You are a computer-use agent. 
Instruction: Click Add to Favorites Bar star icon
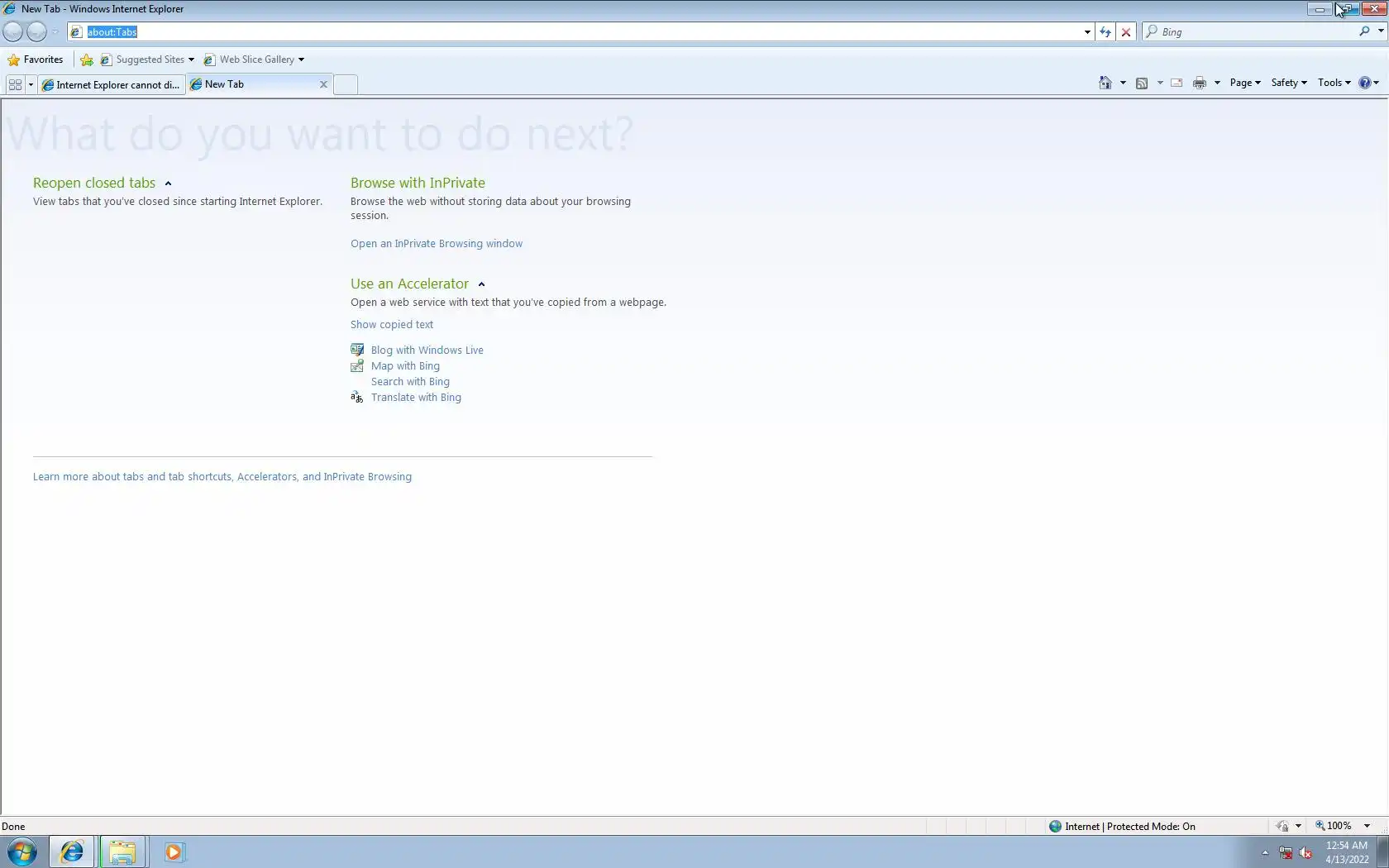pos(86,60)
